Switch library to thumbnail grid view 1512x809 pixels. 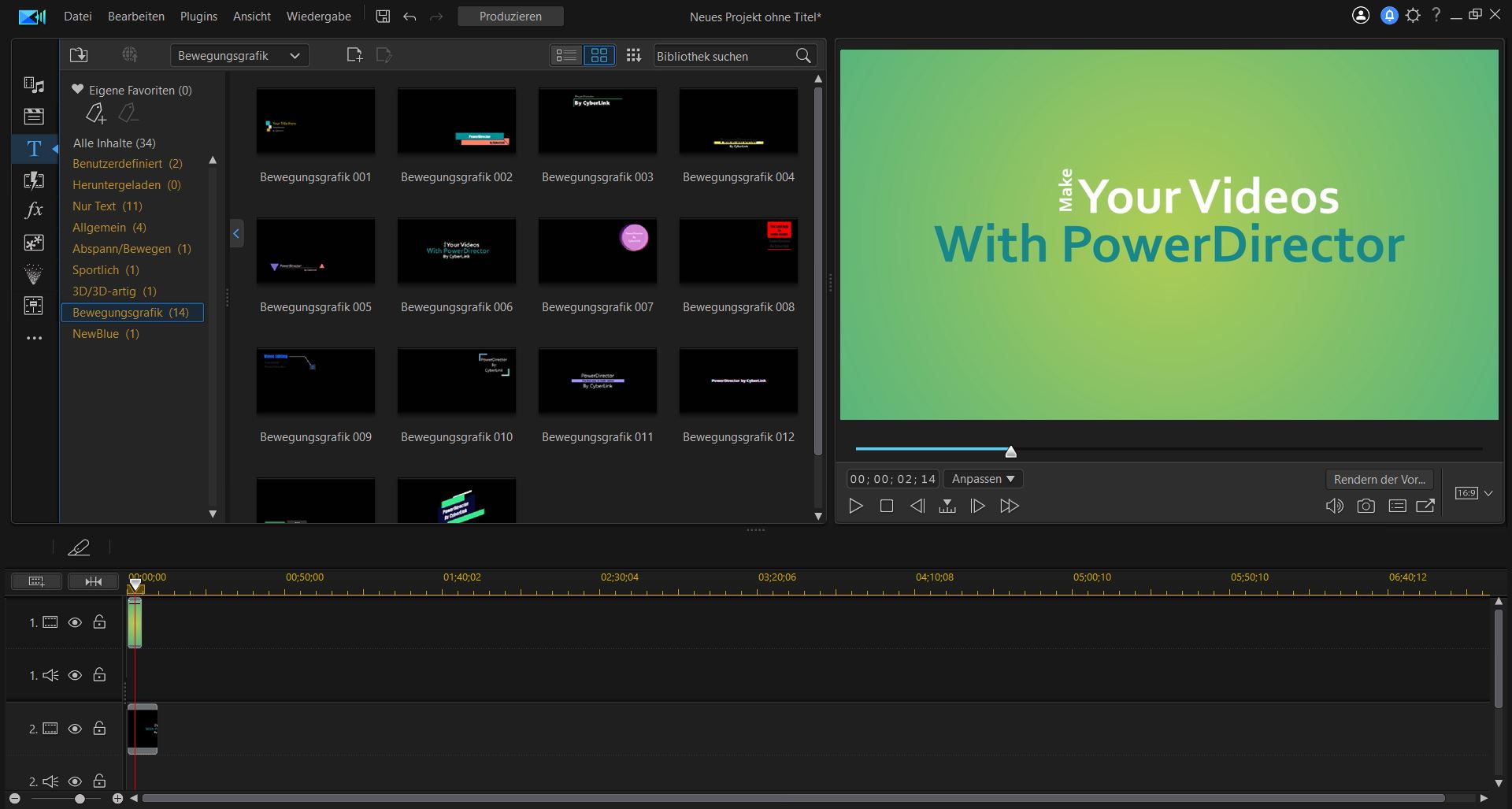599,55
